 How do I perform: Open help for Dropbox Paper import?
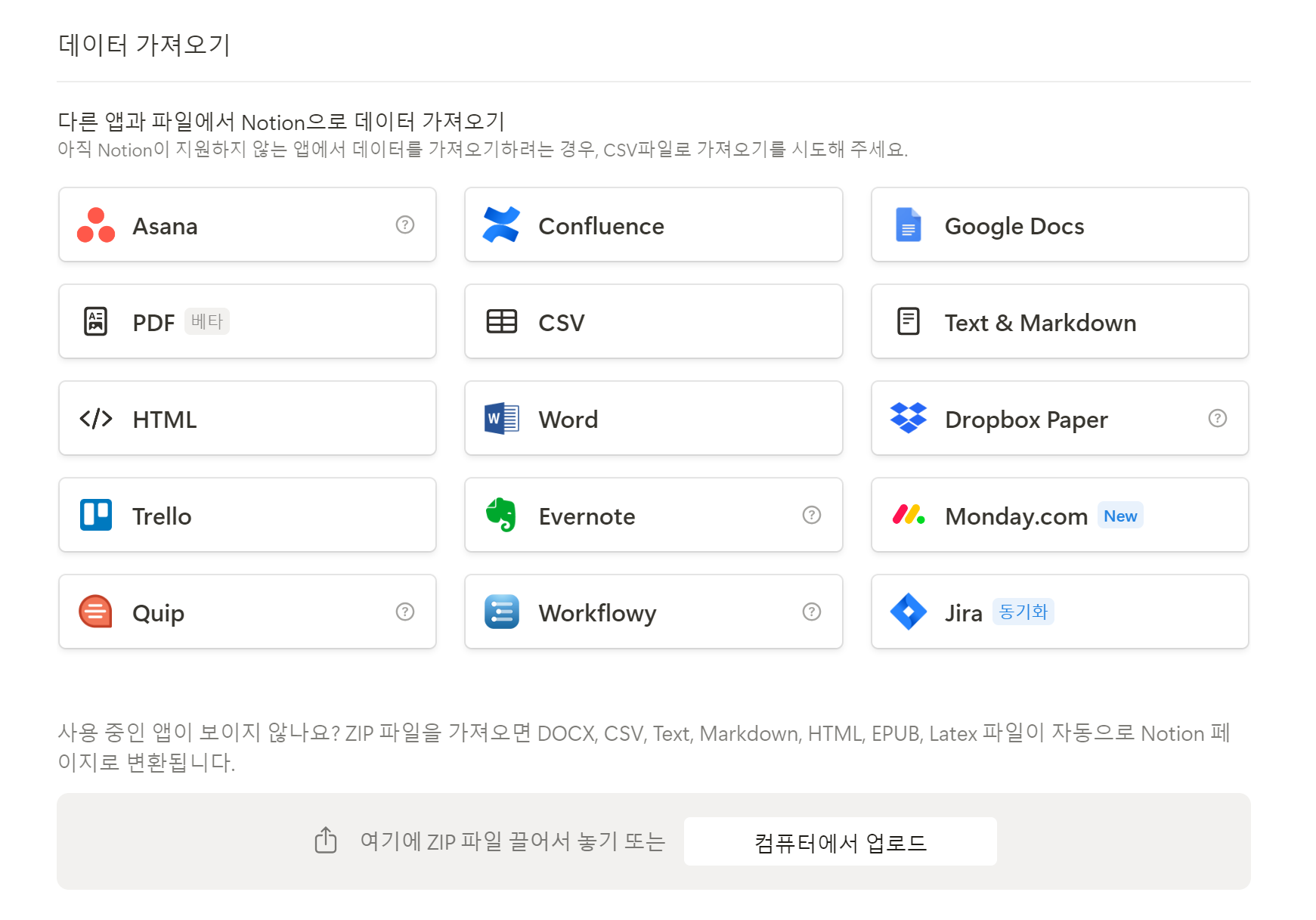[1217, 418]
